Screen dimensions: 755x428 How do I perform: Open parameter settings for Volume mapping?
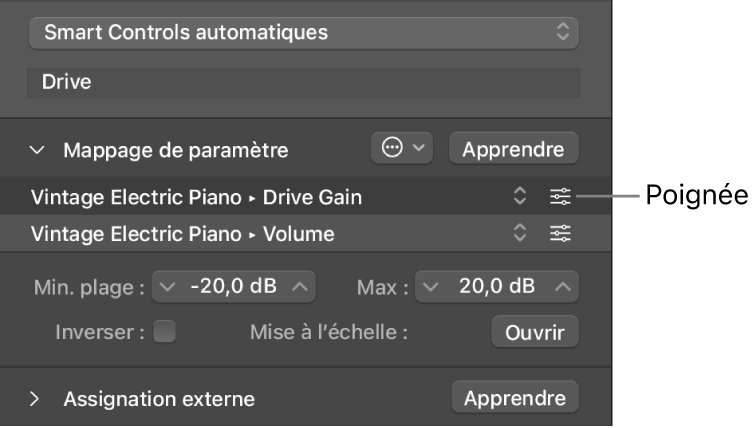click(x=560, y=234)
